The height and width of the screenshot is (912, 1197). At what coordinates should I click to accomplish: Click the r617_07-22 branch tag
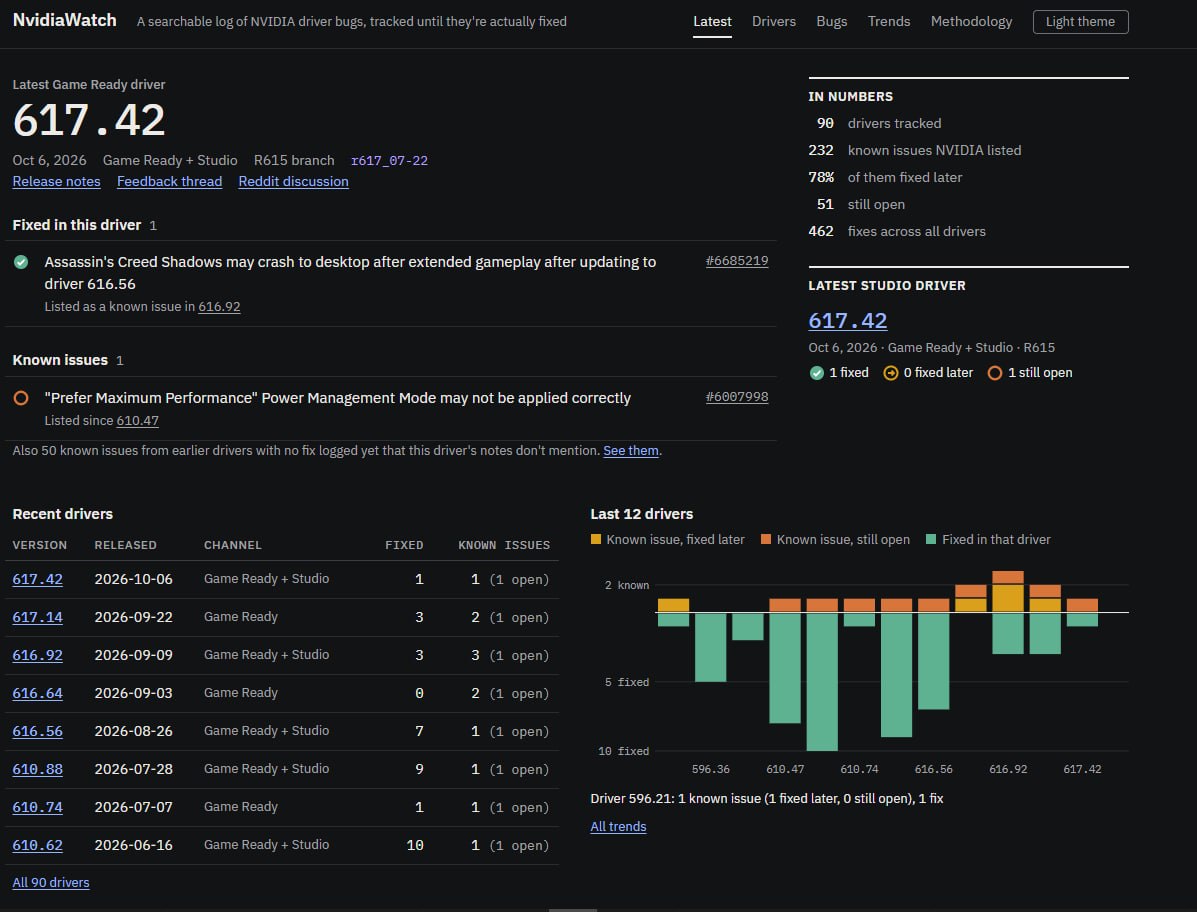click(389, 161)
